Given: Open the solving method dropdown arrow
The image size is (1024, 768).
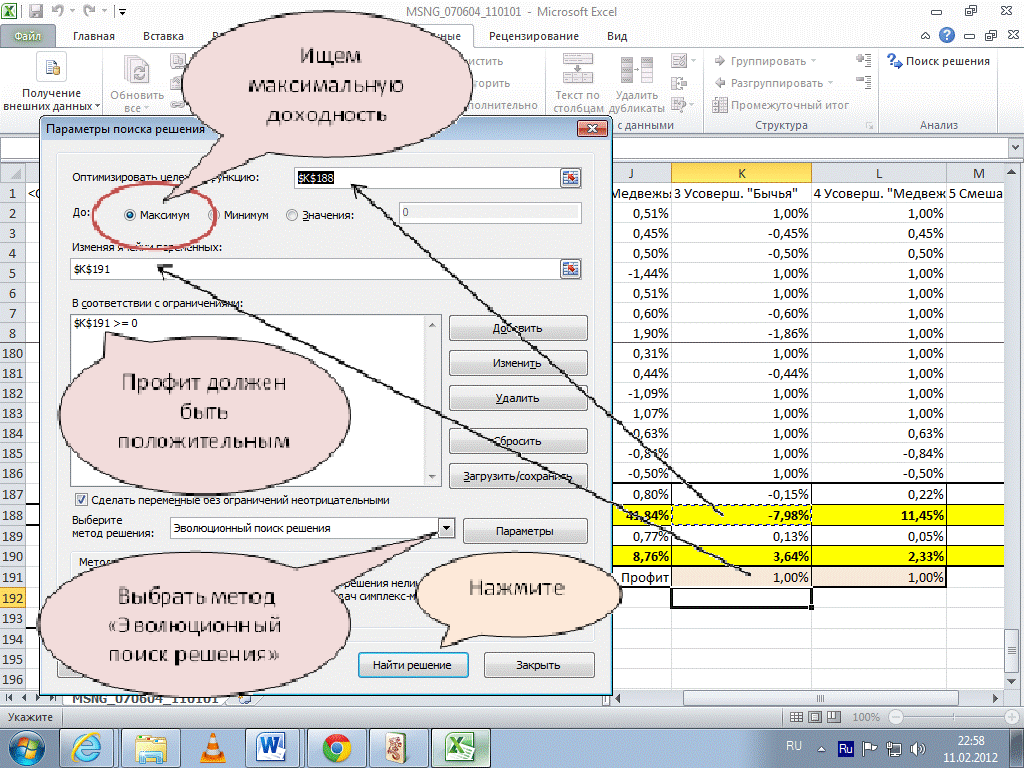Looking at the screenshot, I should 446,528.
